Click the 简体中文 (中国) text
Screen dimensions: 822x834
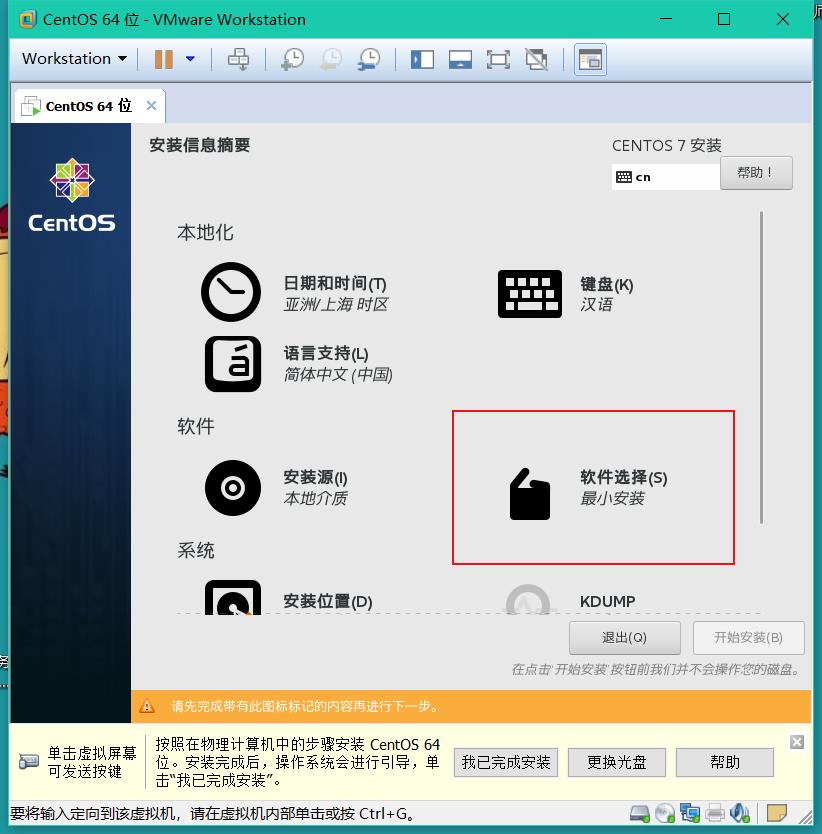coord(338,375)
